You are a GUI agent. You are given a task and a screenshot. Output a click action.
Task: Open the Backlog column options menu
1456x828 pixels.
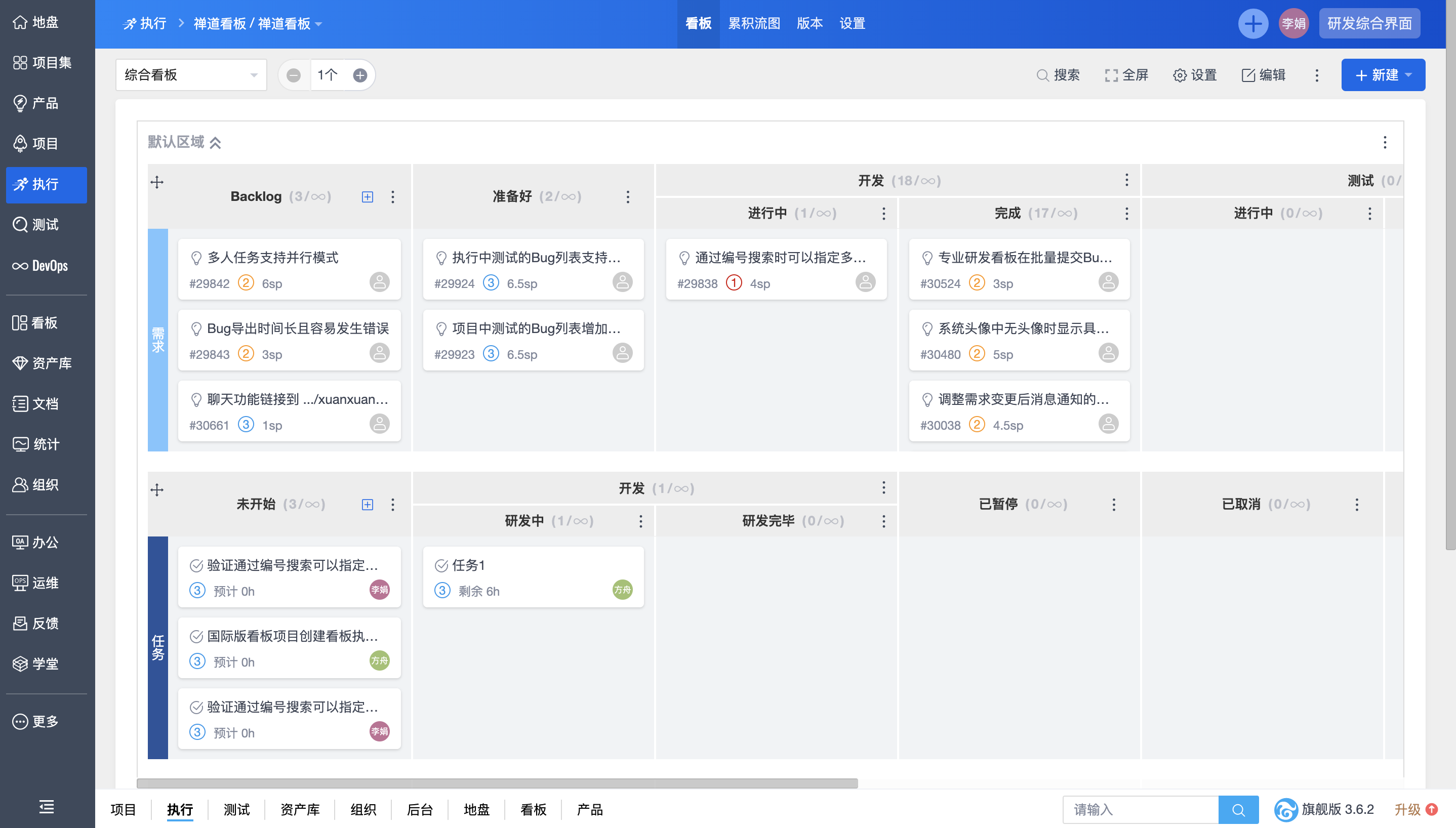click(x=392, y=197)
